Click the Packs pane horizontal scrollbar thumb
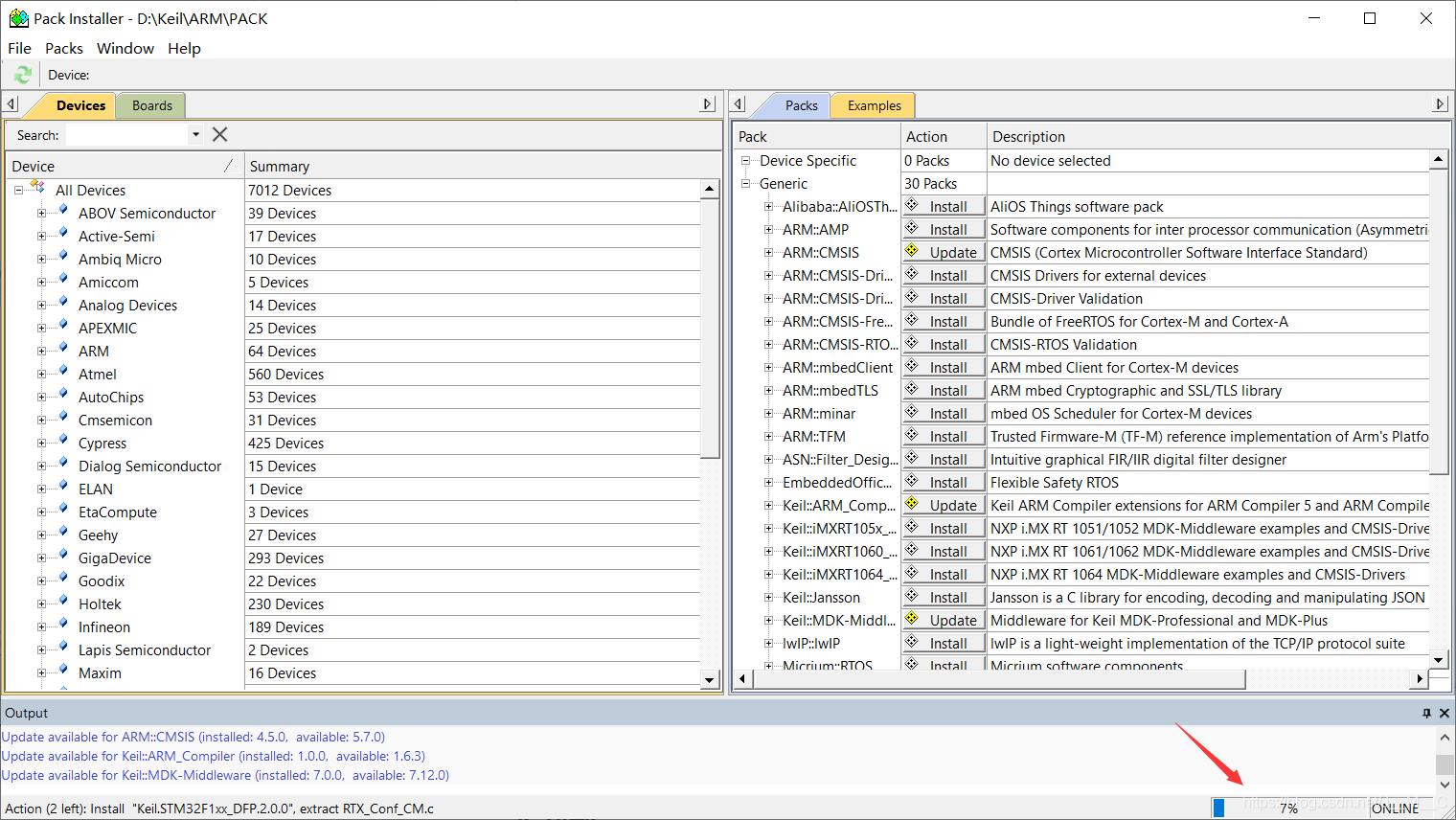The width and height of the screenshot is (1456, 820). point(999,679)
